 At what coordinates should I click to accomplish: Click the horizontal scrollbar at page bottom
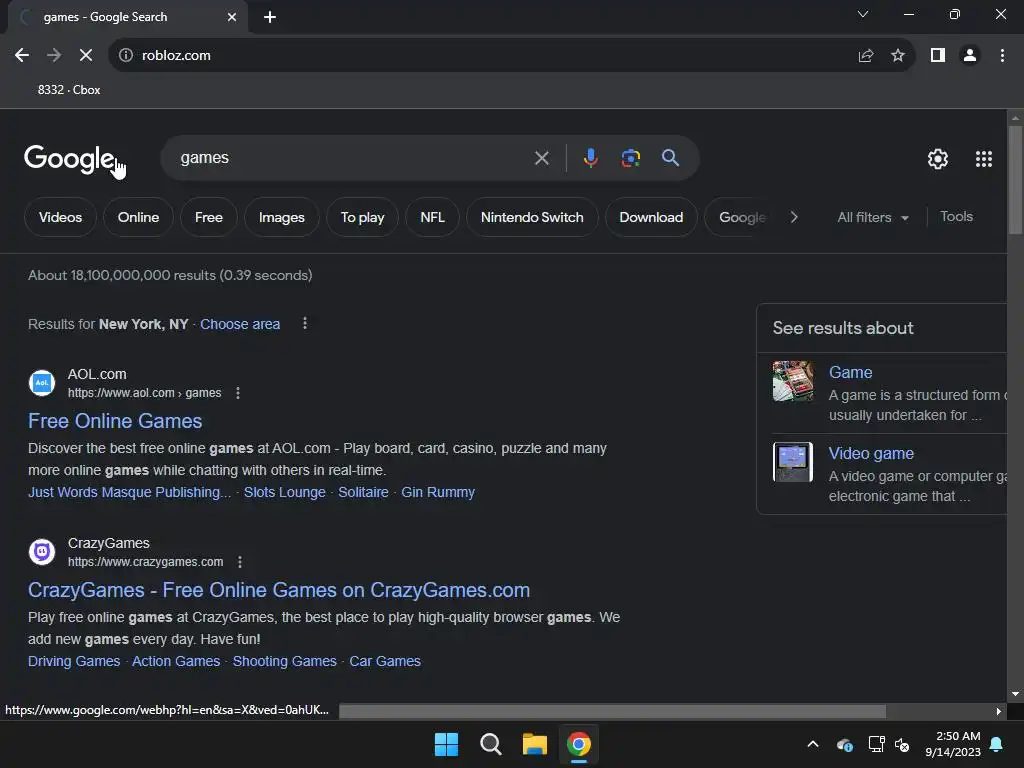pos(613,711)
